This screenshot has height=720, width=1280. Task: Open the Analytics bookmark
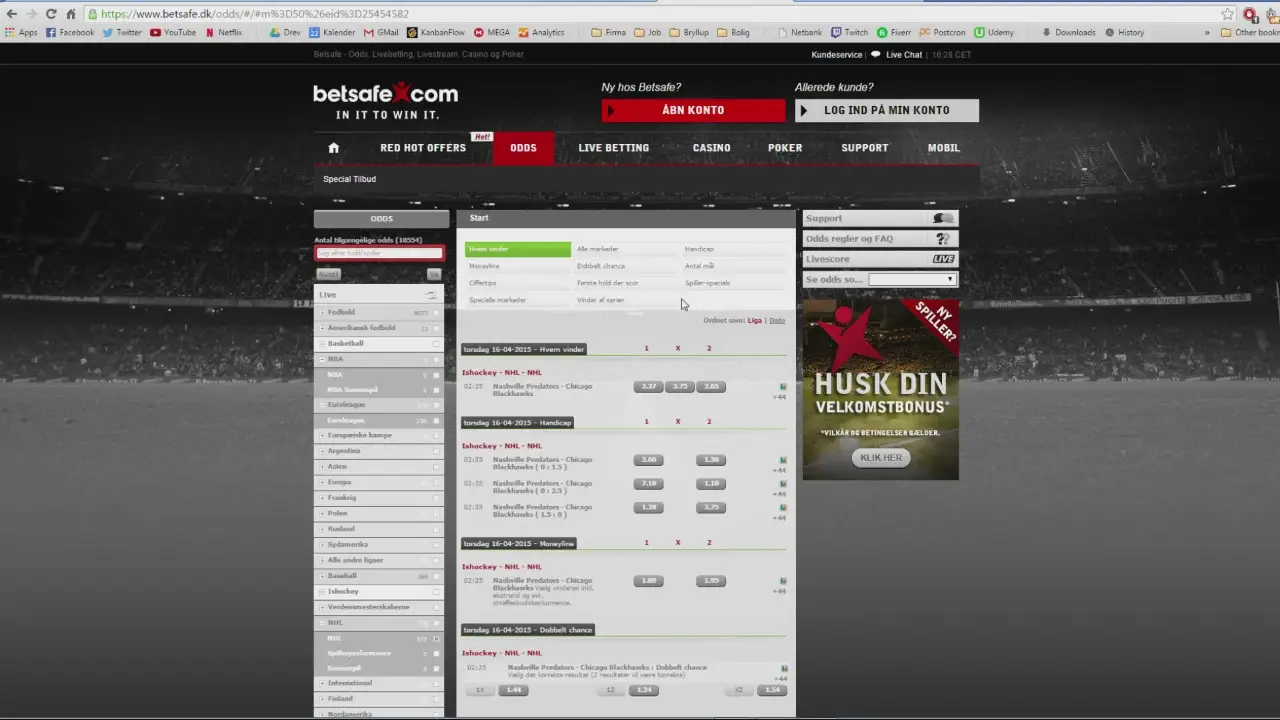[x=541, y=32]
